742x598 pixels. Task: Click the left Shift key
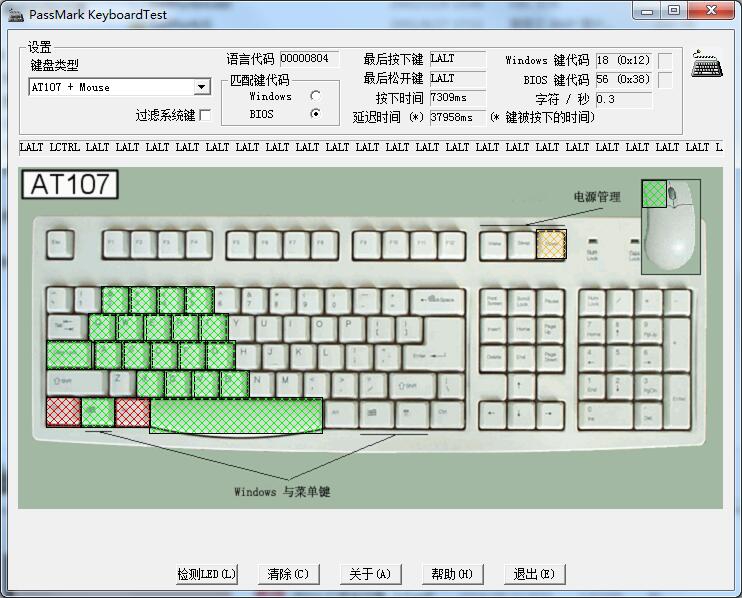[77, 383]
